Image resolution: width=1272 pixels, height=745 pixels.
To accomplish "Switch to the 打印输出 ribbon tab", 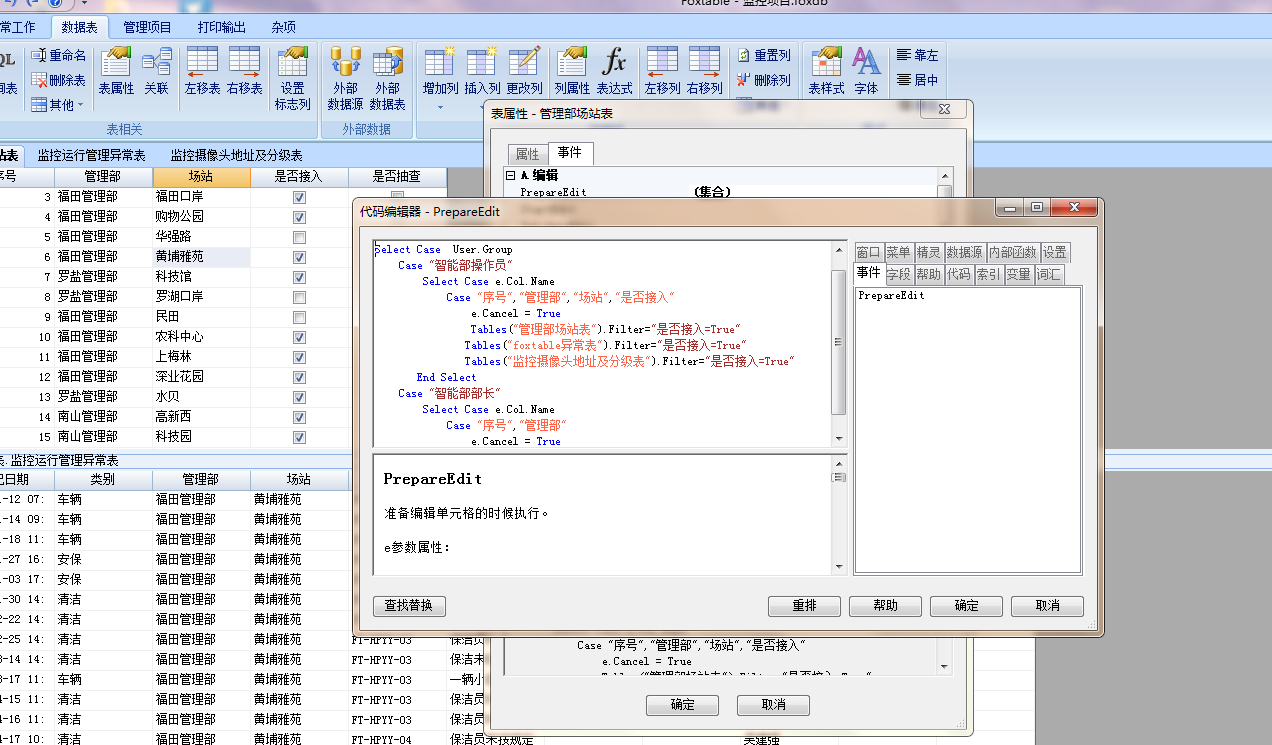I will coord(221,27).
